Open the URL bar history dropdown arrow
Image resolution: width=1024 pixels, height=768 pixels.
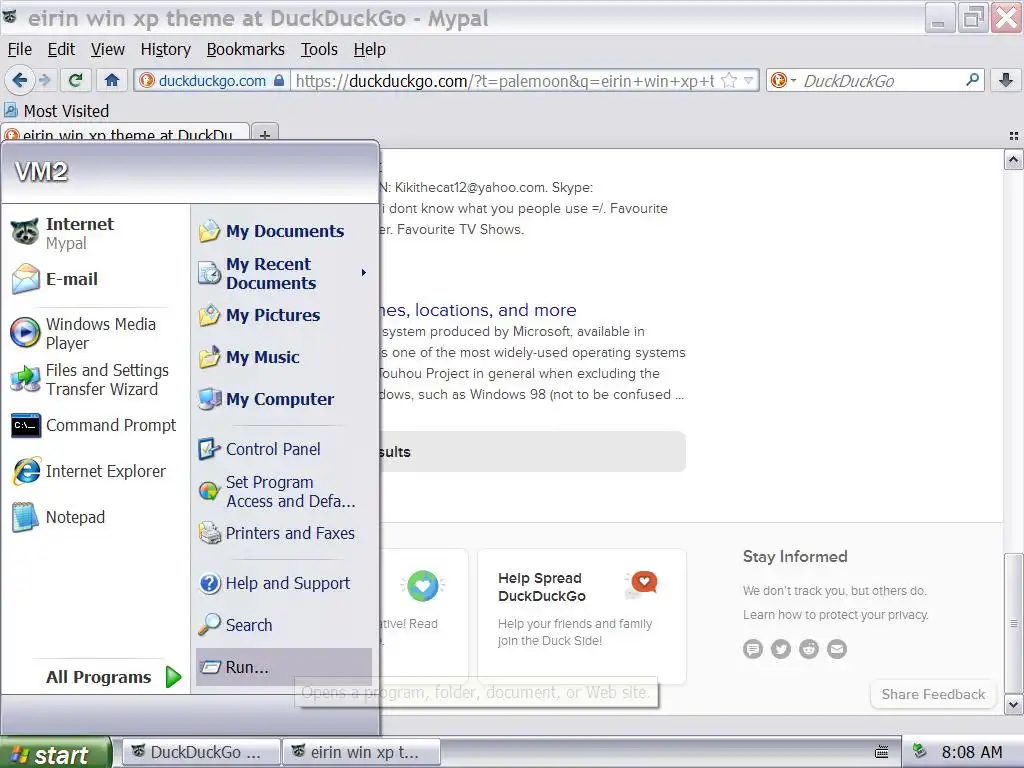(748, 80)
